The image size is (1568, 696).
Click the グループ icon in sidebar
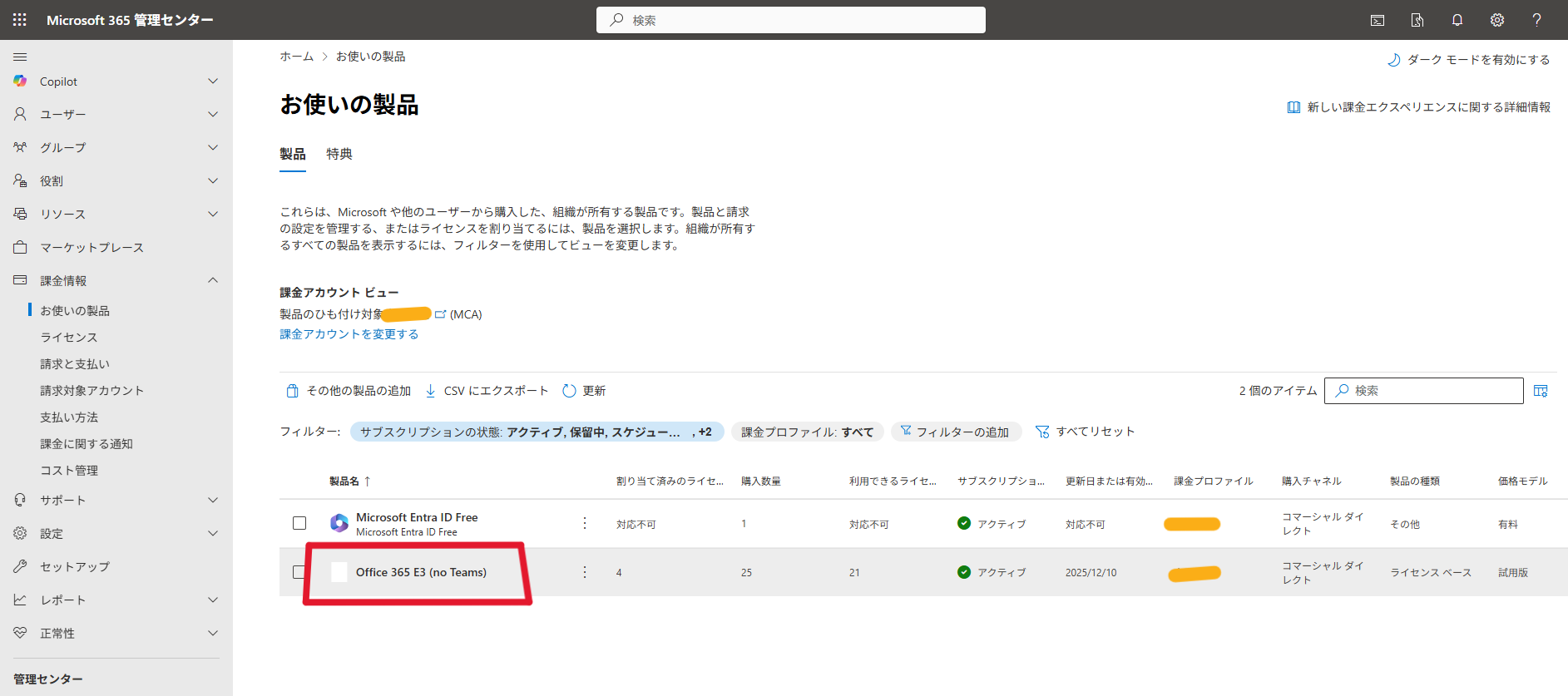(x=20, y=147)
